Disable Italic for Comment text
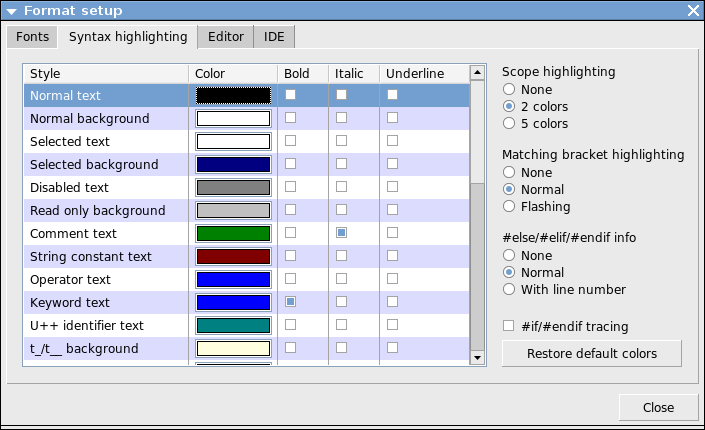The width and height of the screenshot is (705, 430). click(x=341, y=233)
